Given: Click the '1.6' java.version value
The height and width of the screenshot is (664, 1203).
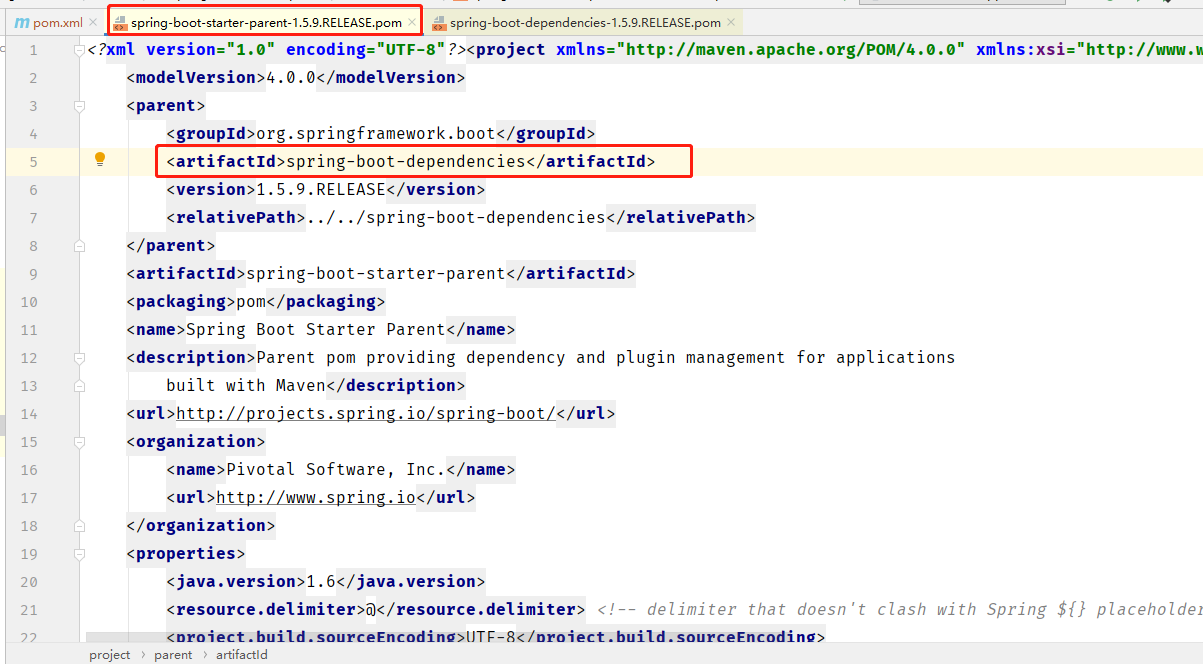Looking at the screenshot, I should (320, 581).
